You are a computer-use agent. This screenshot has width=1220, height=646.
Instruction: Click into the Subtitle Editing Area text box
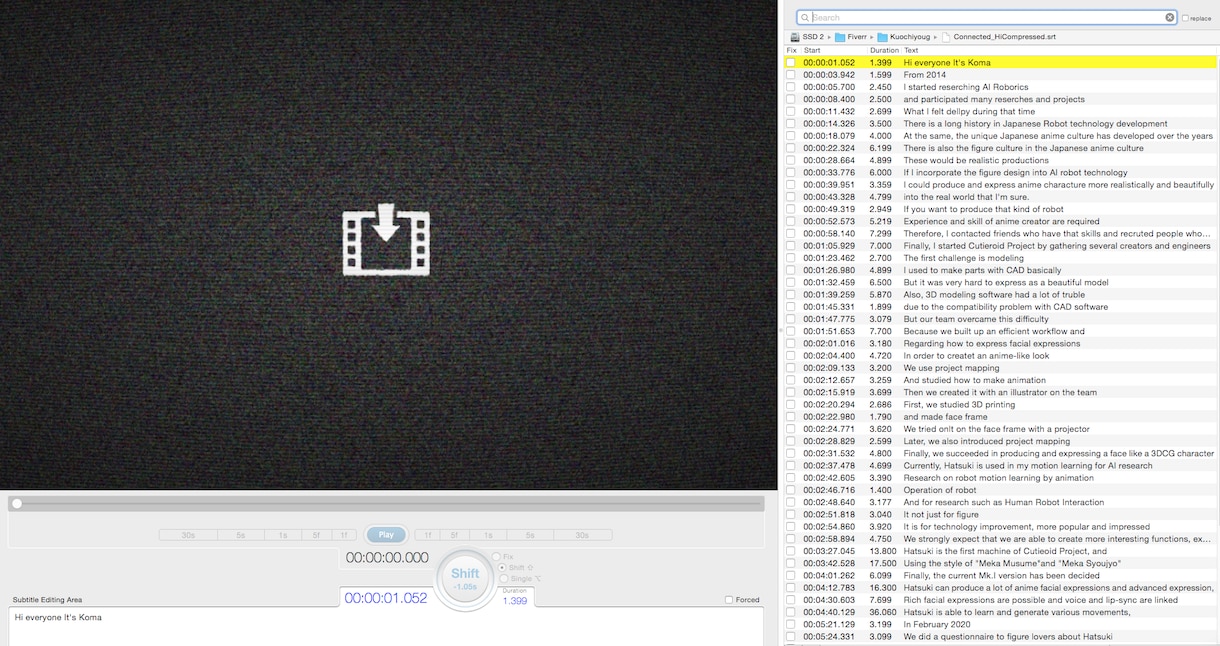[x=386, y=626]
